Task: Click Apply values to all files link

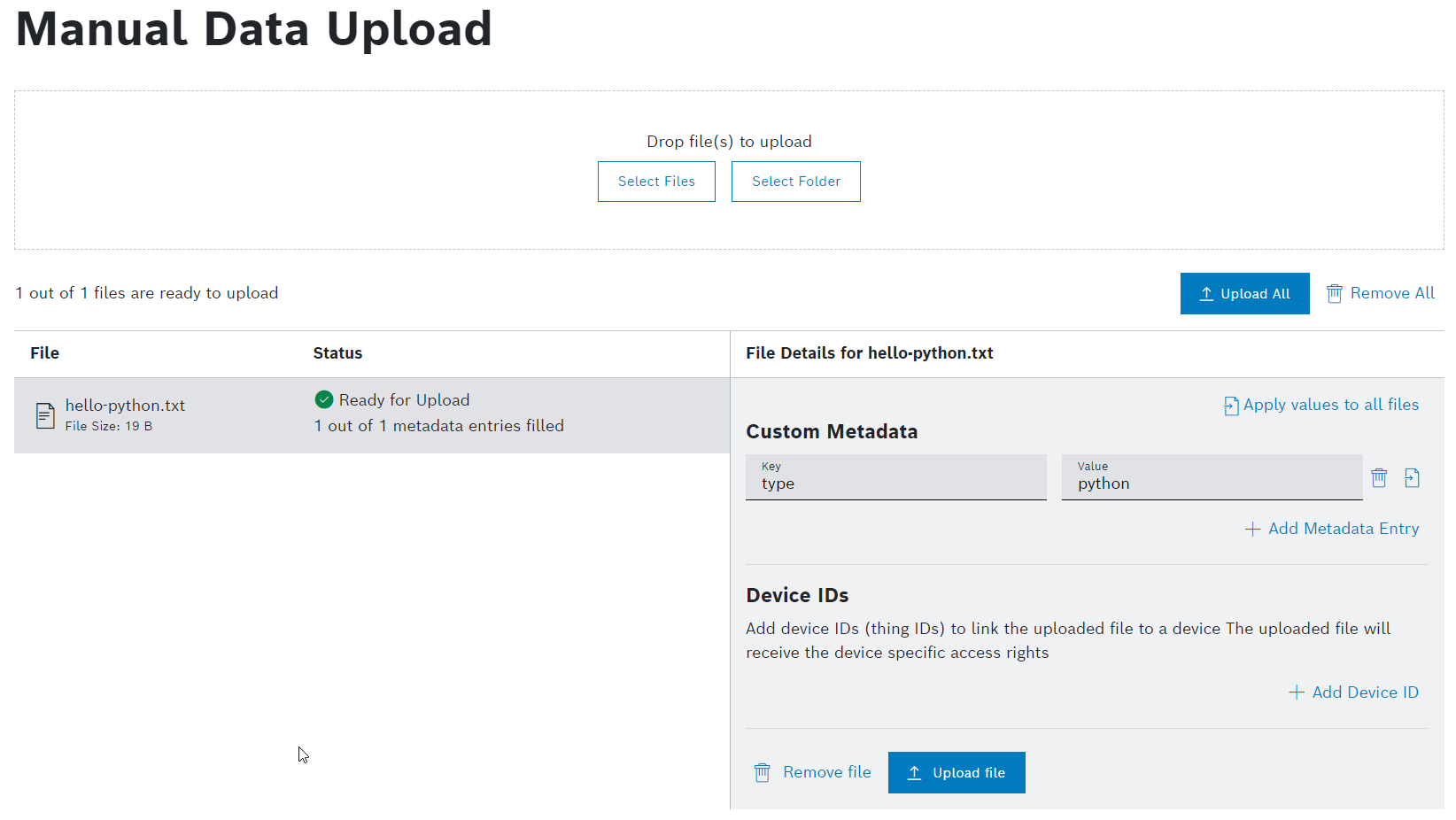Action: coord(1330,405)
